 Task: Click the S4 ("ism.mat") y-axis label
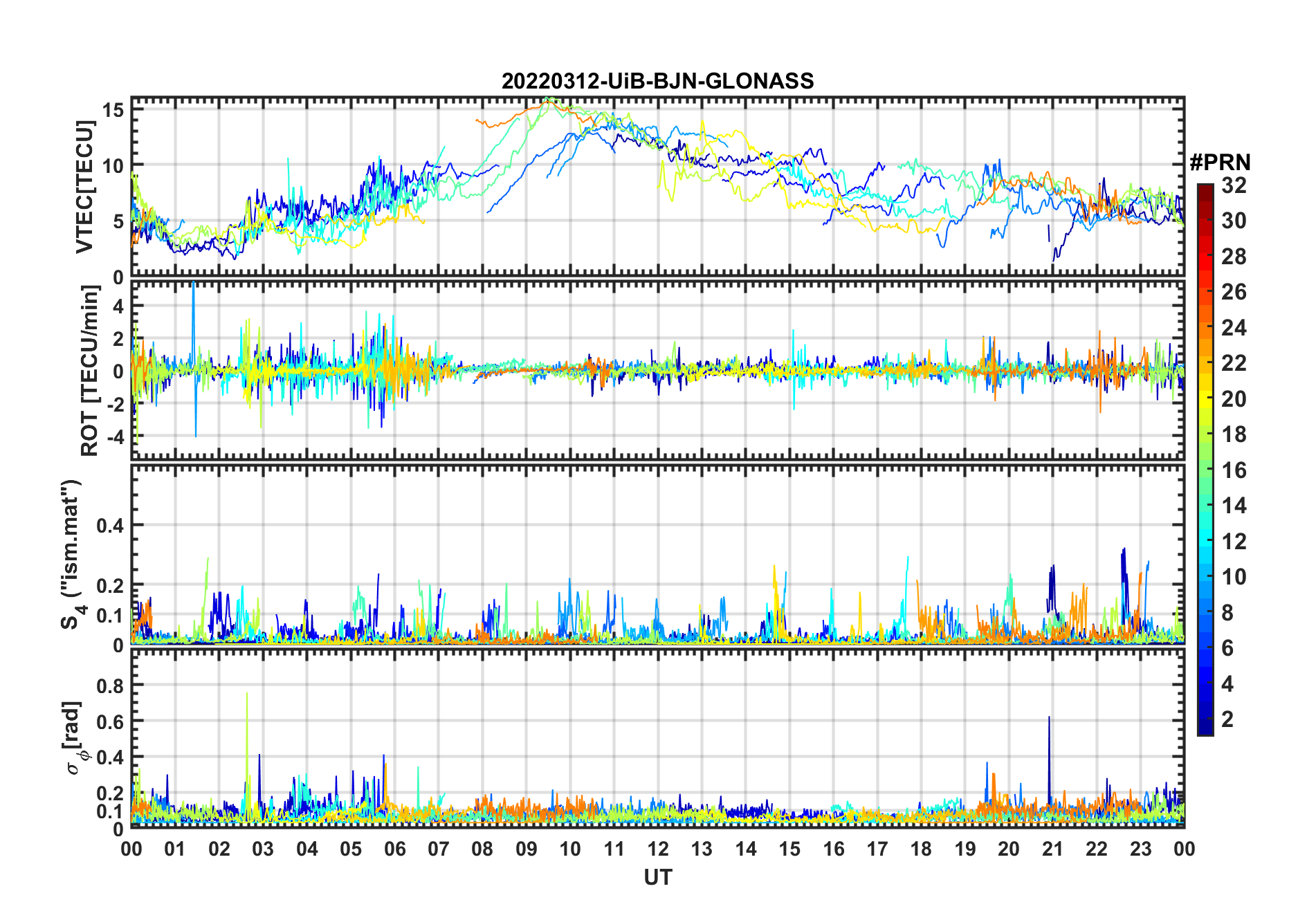tap(72, 554)
